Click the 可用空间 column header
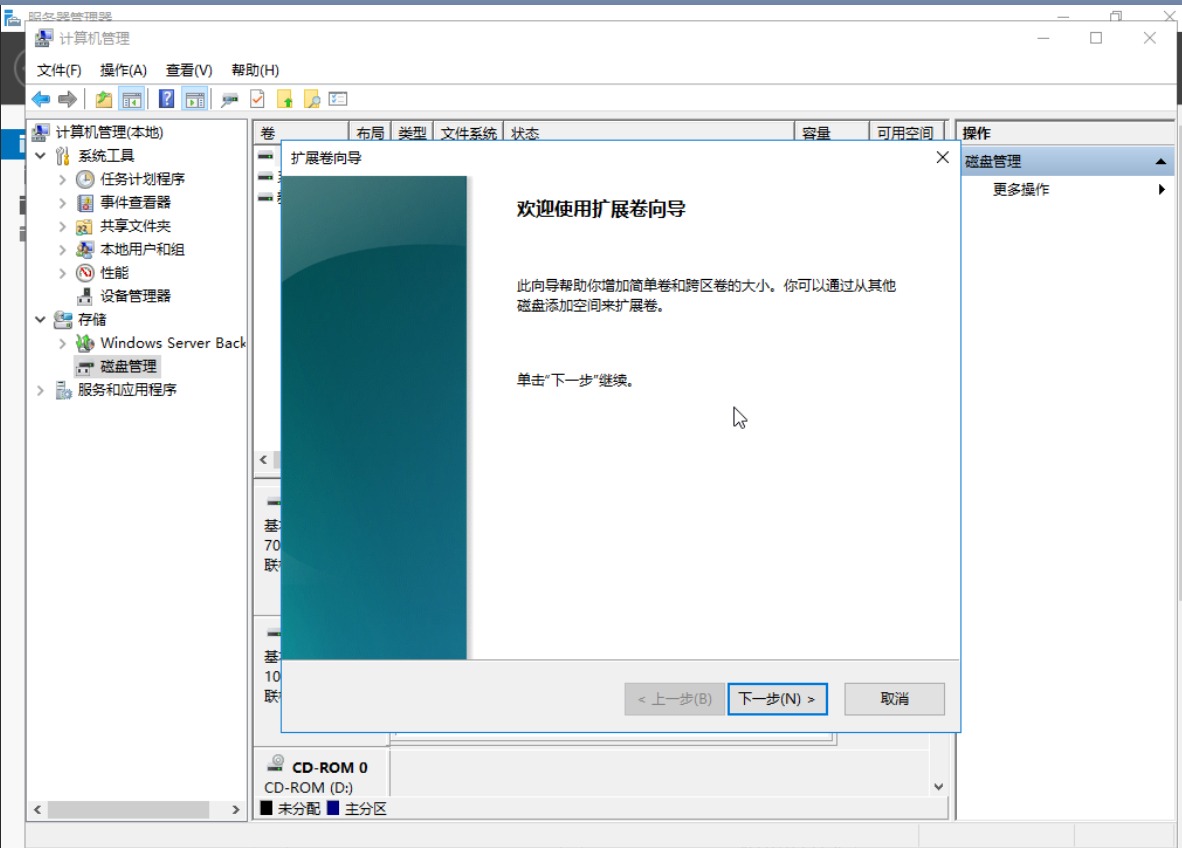The width and height of the screenshot is (1182, 848). point(905,133)
